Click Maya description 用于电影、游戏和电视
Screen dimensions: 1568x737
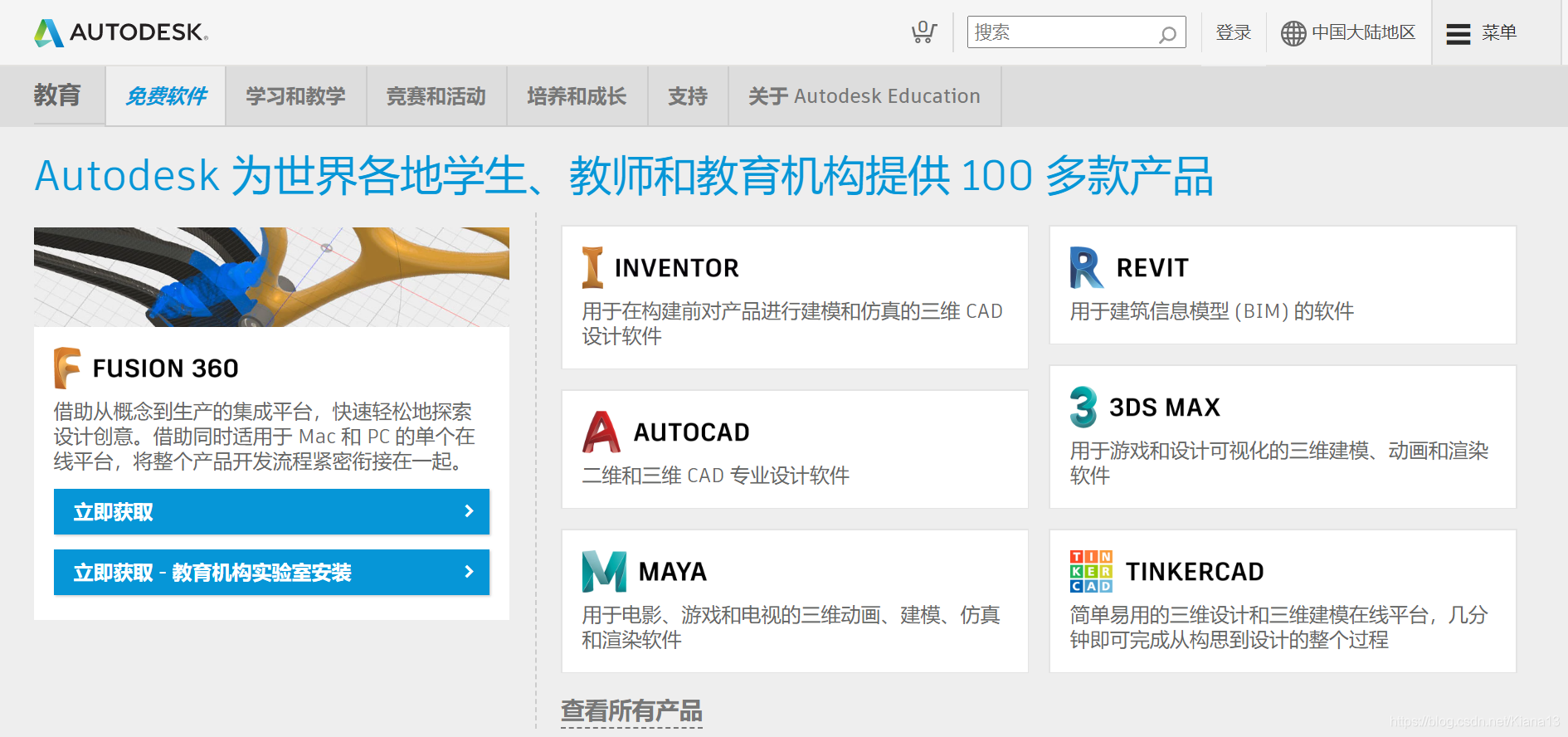(791, 627)
